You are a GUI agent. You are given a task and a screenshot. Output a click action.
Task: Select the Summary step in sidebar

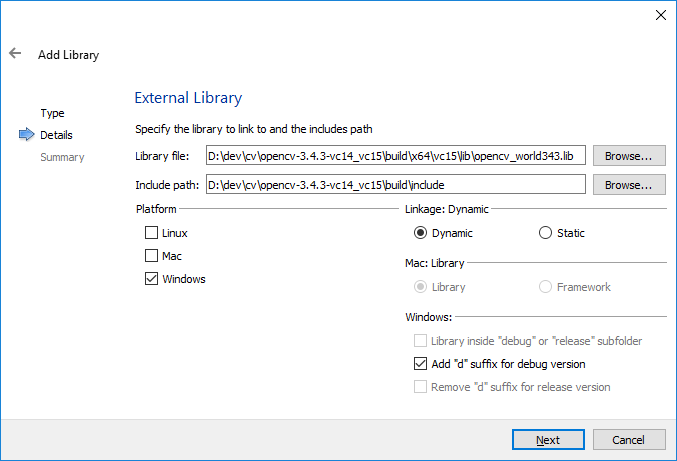[62, 157]
